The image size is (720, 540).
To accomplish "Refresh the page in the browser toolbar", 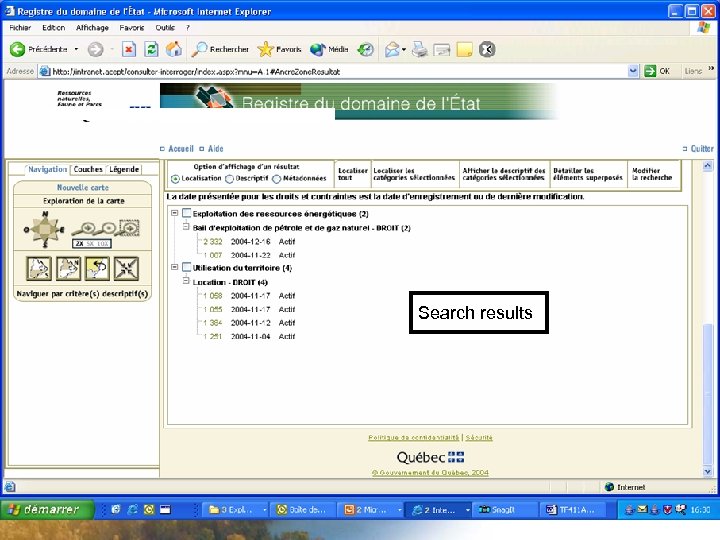I will point(151,49).
